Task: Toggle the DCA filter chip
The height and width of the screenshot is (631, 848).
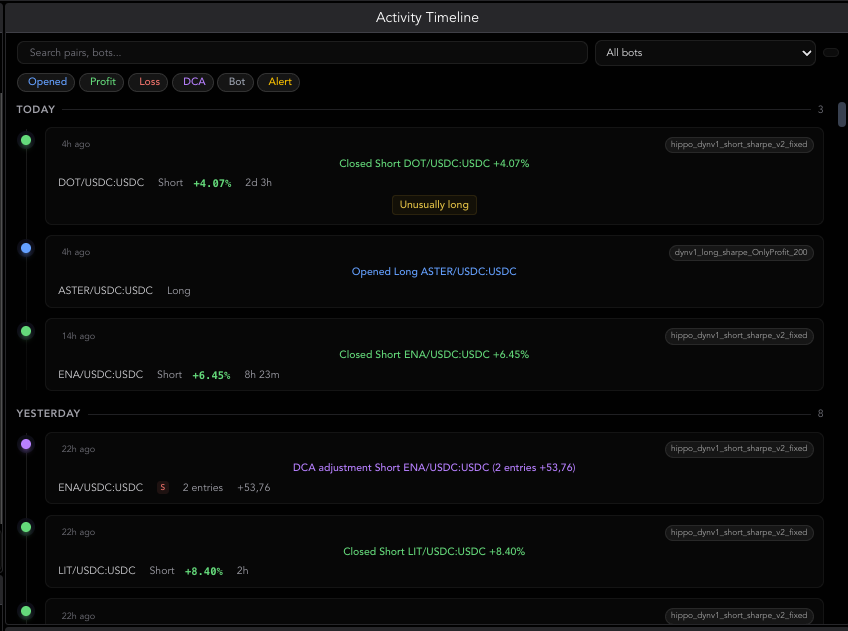Action: [194, 82]
